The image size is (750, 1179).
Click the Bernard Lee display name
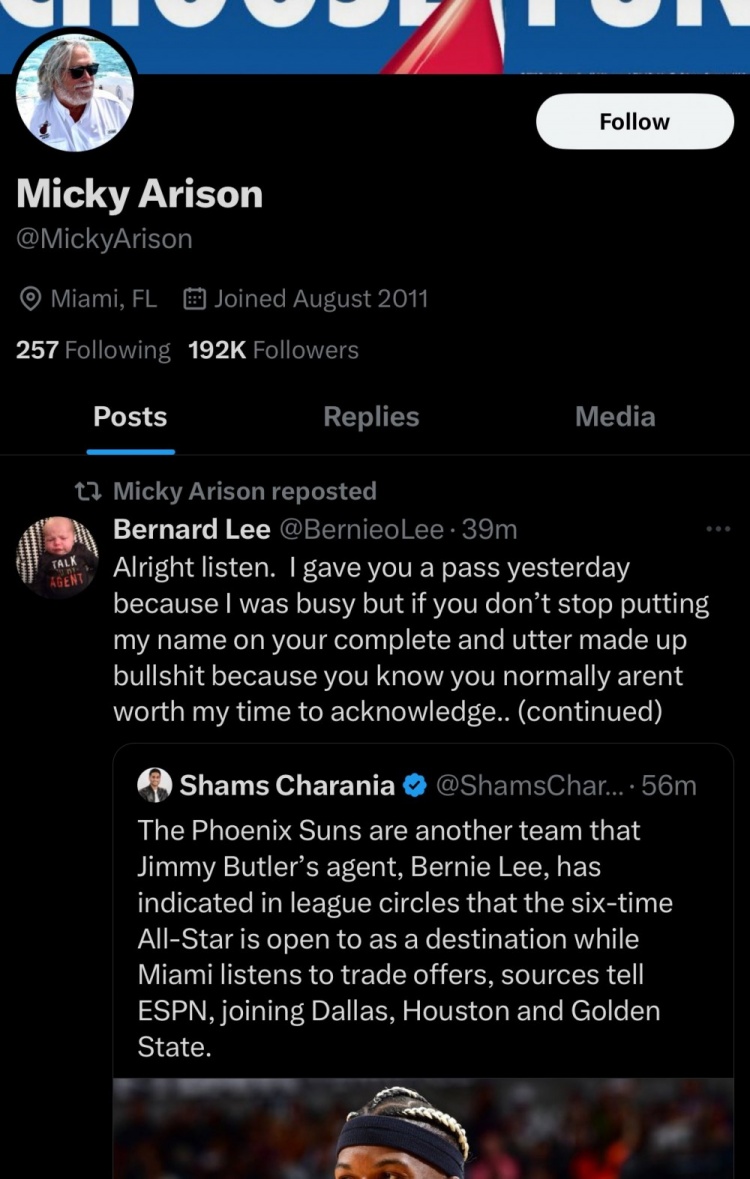(192, 529)
